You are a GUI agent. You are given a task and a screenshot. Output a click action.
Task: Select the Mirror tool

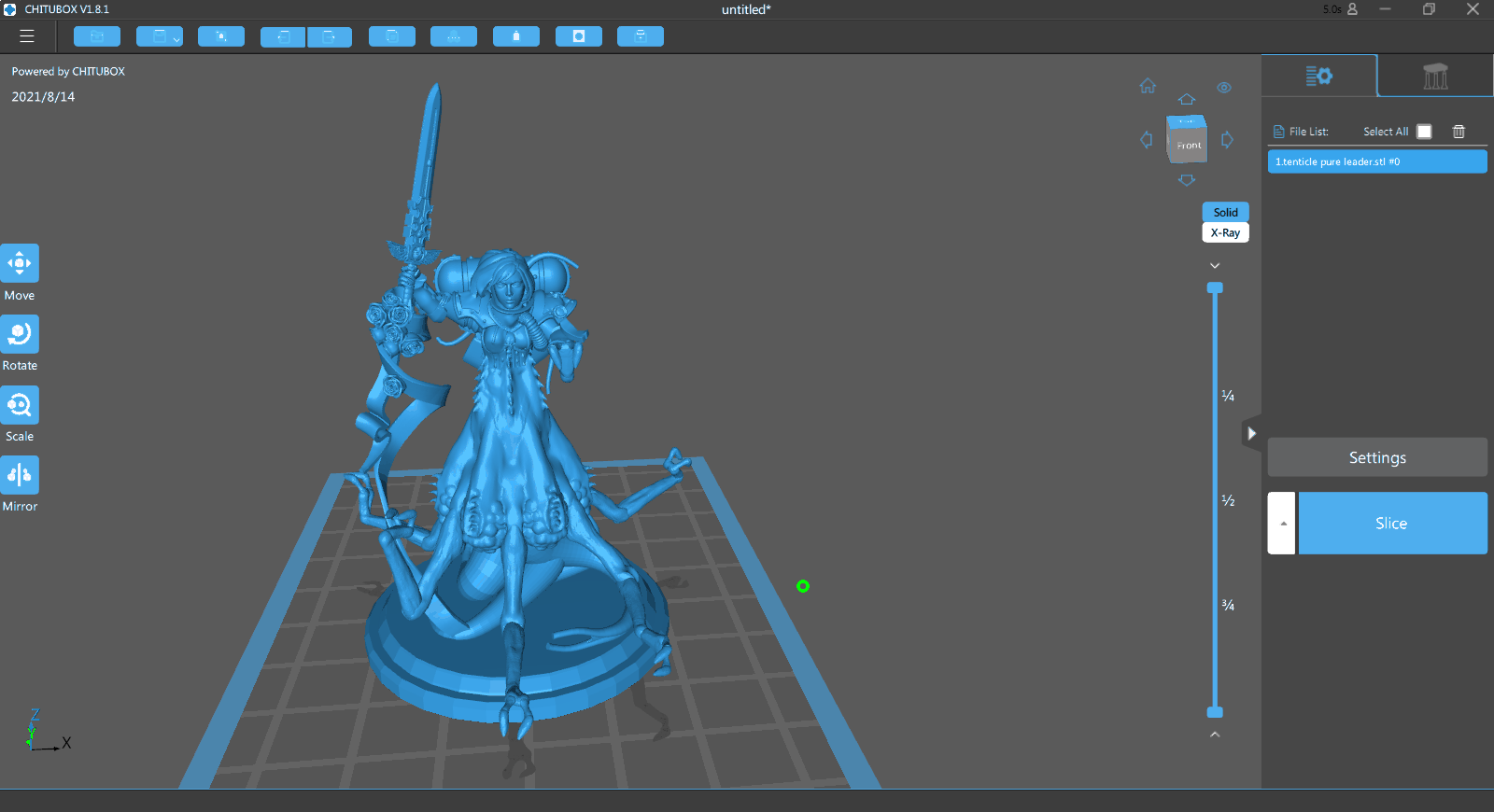pos(20,475)
